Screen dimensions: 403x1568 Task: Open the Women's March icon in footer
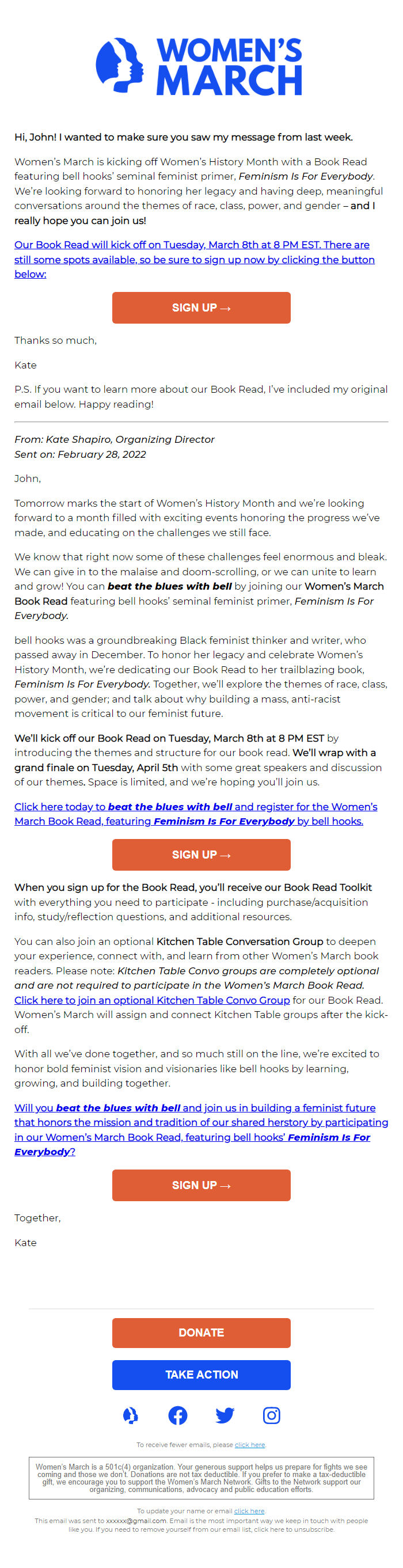click(x=130, y=1415)
